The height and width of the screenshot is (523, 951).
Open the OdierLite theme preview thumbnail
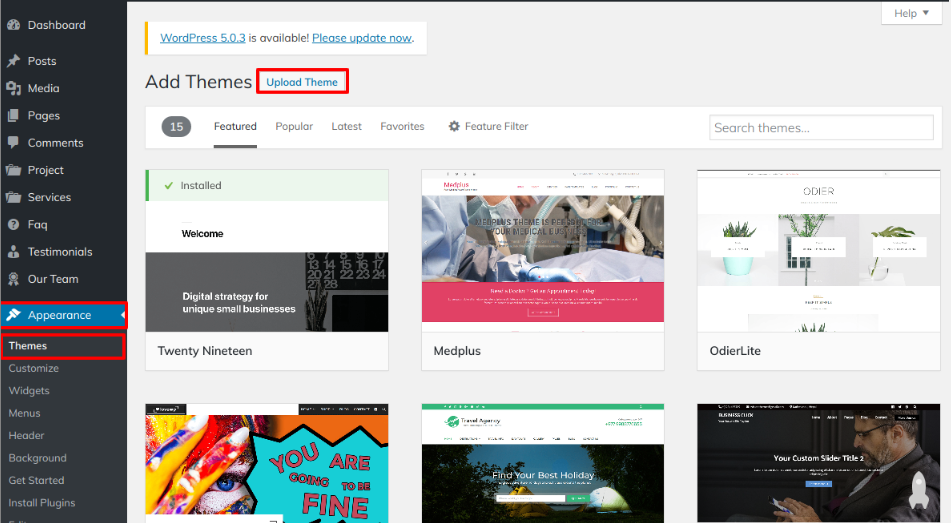(x=819, y=251)
